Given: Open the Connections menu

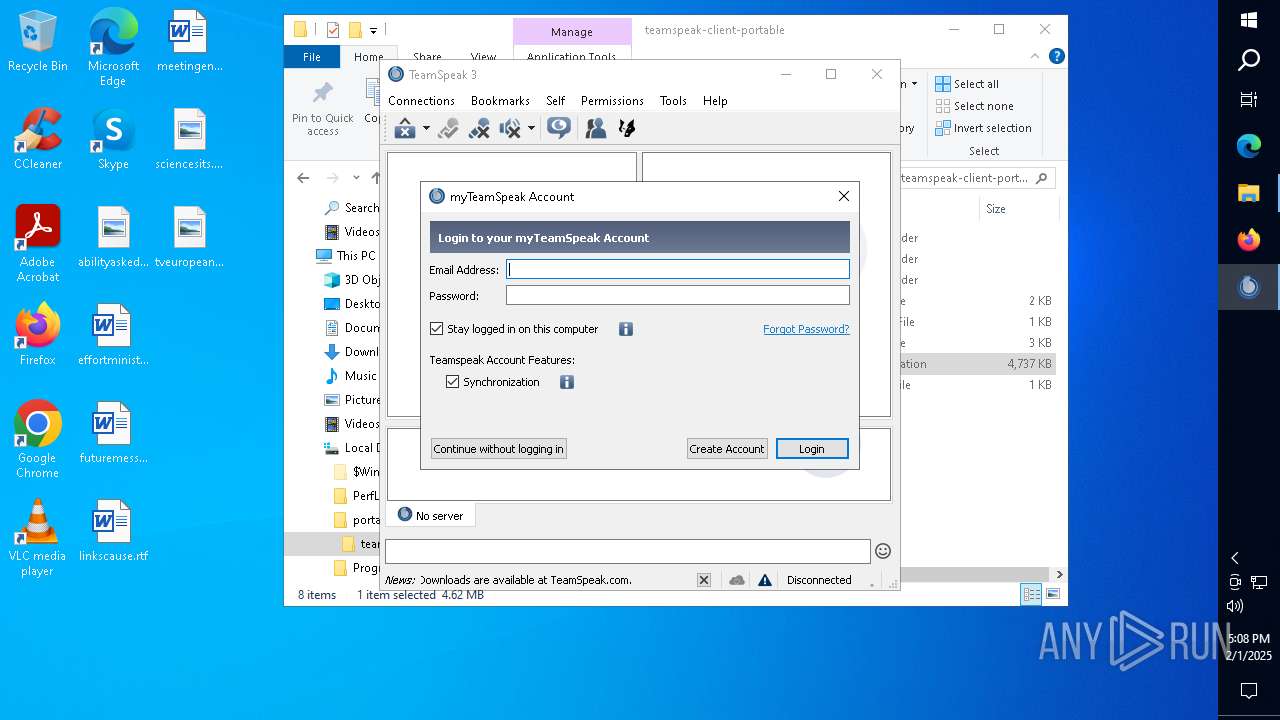Looking at the screenshot, I should coord(421,101).
